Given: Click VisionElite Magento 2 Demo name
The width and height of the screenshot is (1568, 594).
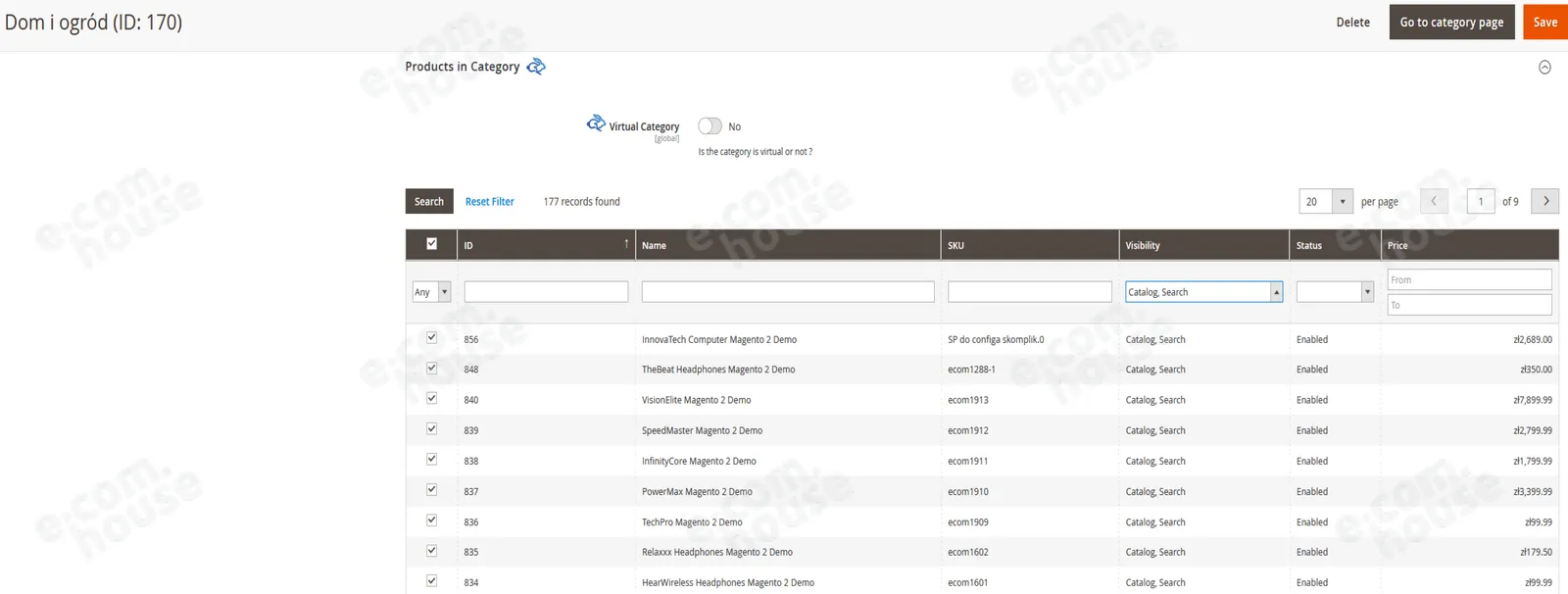Looking at the screenshot, I should [x=697, y=400].
